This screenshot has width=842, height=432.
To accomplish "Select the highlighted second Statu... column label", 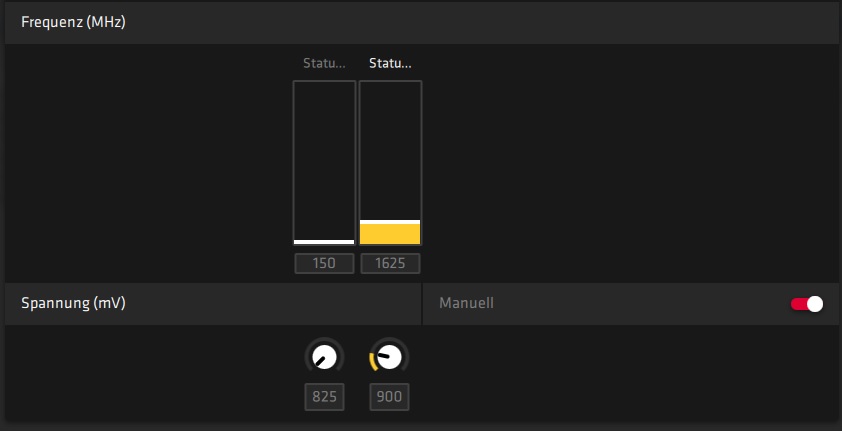I will coord(390,63).
